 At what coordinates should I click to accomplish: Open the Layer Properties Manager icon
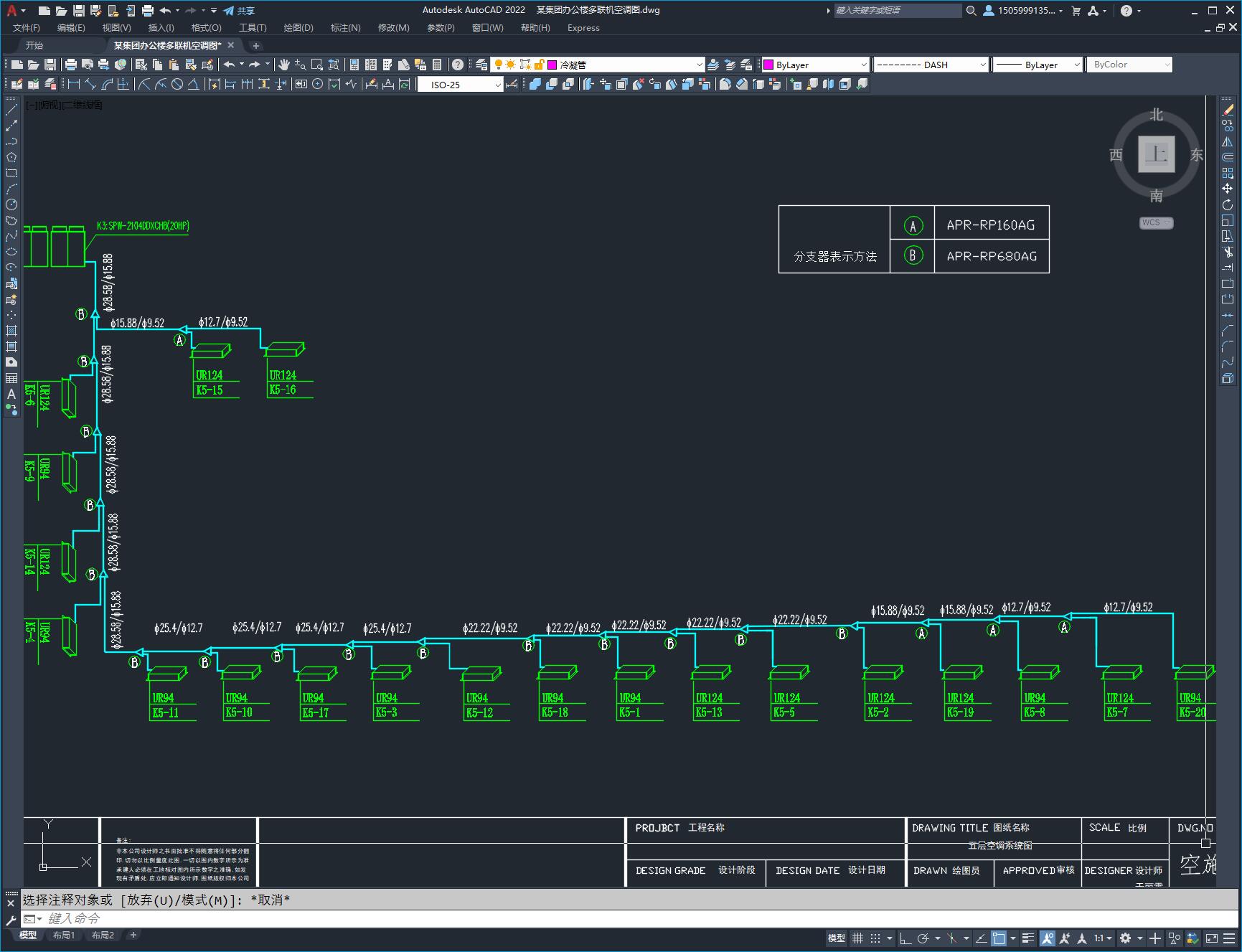click(x=481, y=65)
